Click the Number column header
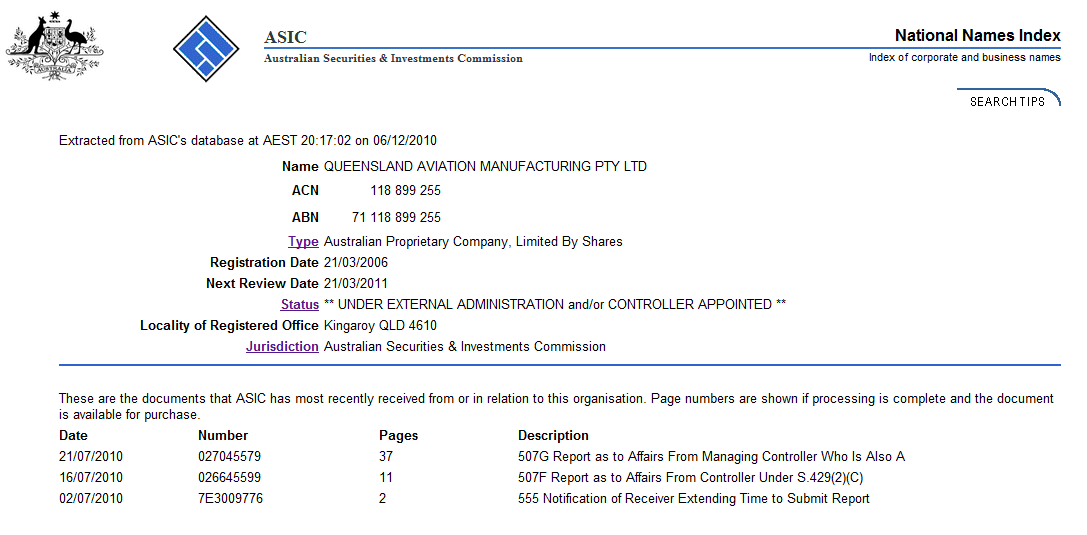 click(223, 436)
